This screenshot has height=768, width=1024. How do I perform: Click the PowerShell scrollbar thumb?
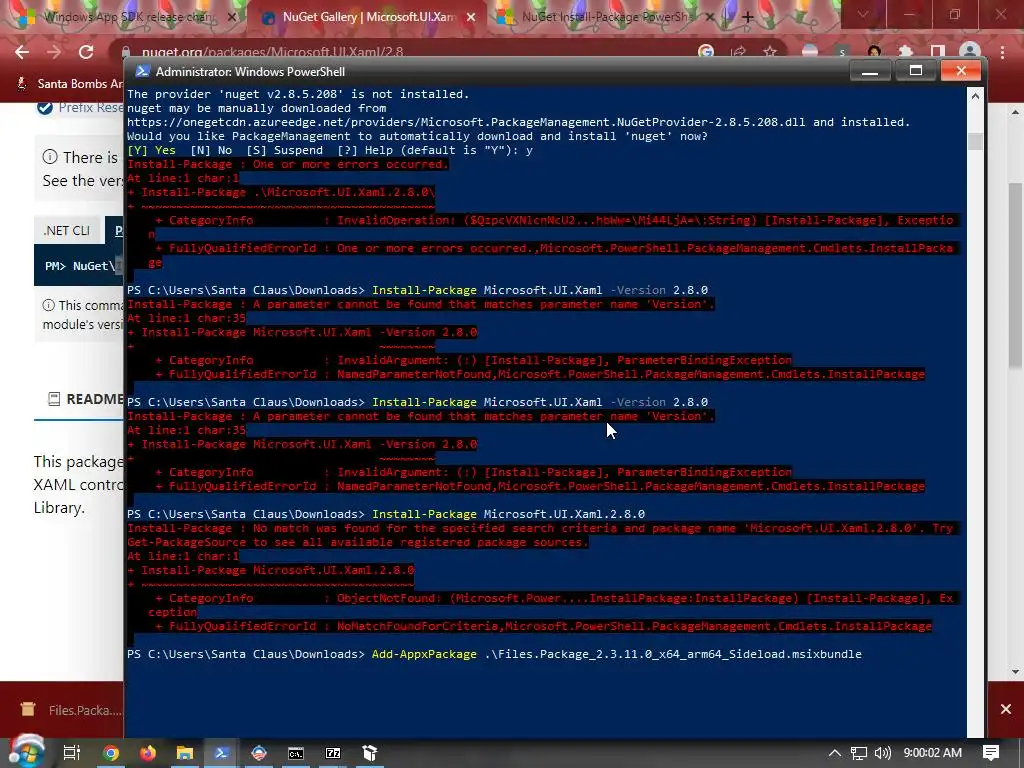pyautogui.click(x=975, y=141)
